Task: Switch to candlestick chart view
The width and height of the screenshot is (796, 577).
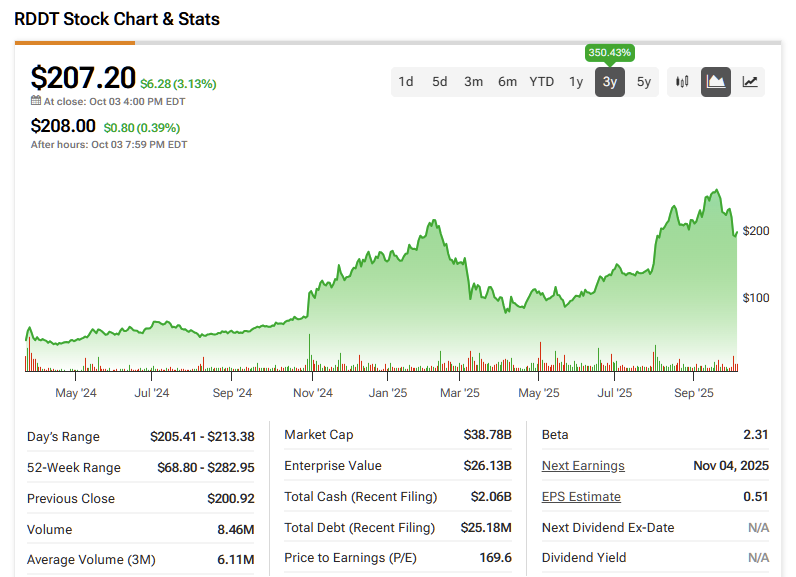Action: coord(682,82)
